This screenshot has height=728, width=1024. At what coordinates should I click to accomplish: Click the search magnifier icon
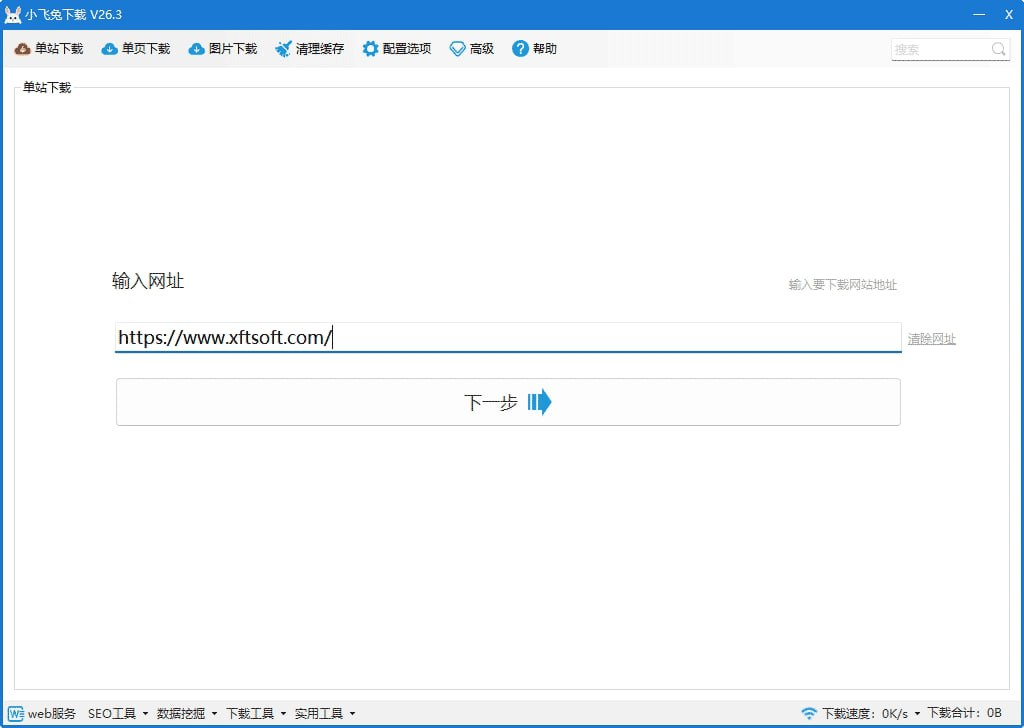pyautogui.click(x=998, y=49)
